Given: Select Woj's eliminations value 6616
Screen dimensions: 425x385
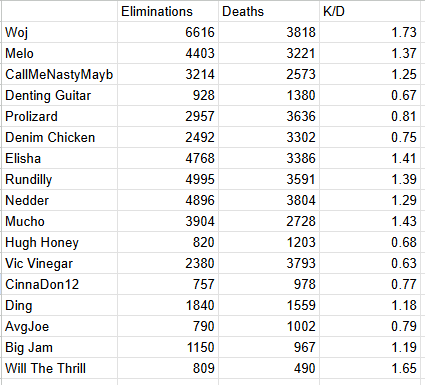Looking at the screenshot, I should pos(168,32).
